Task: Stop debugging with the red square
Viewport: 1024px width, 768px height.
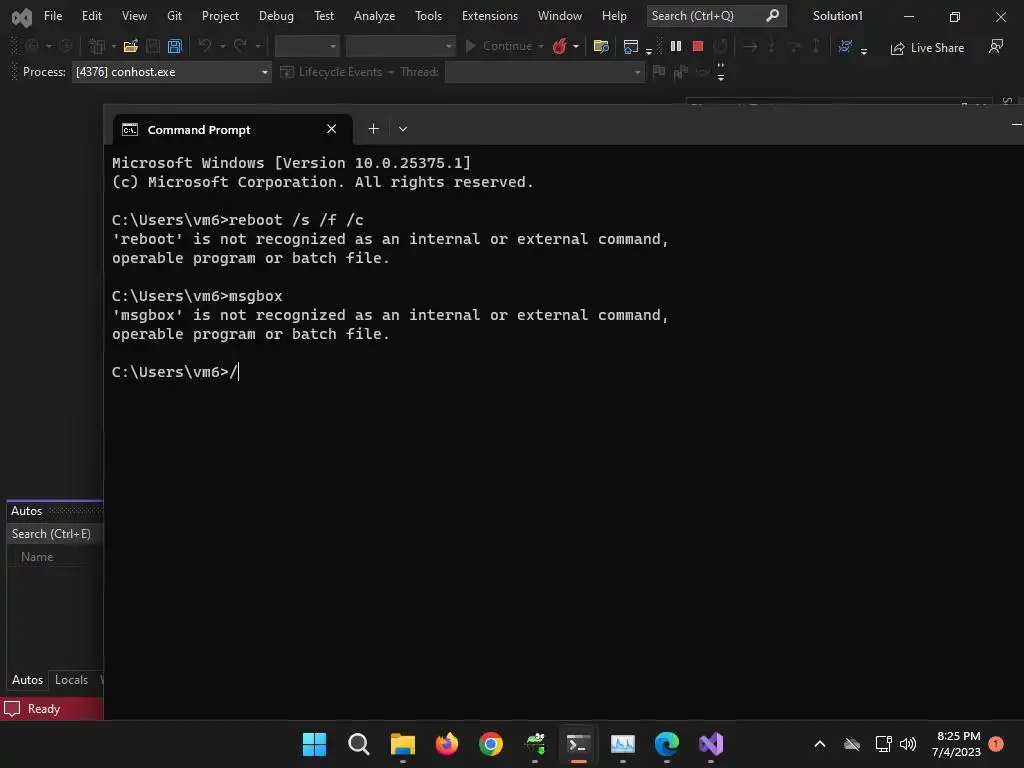Action: (697, 46)
